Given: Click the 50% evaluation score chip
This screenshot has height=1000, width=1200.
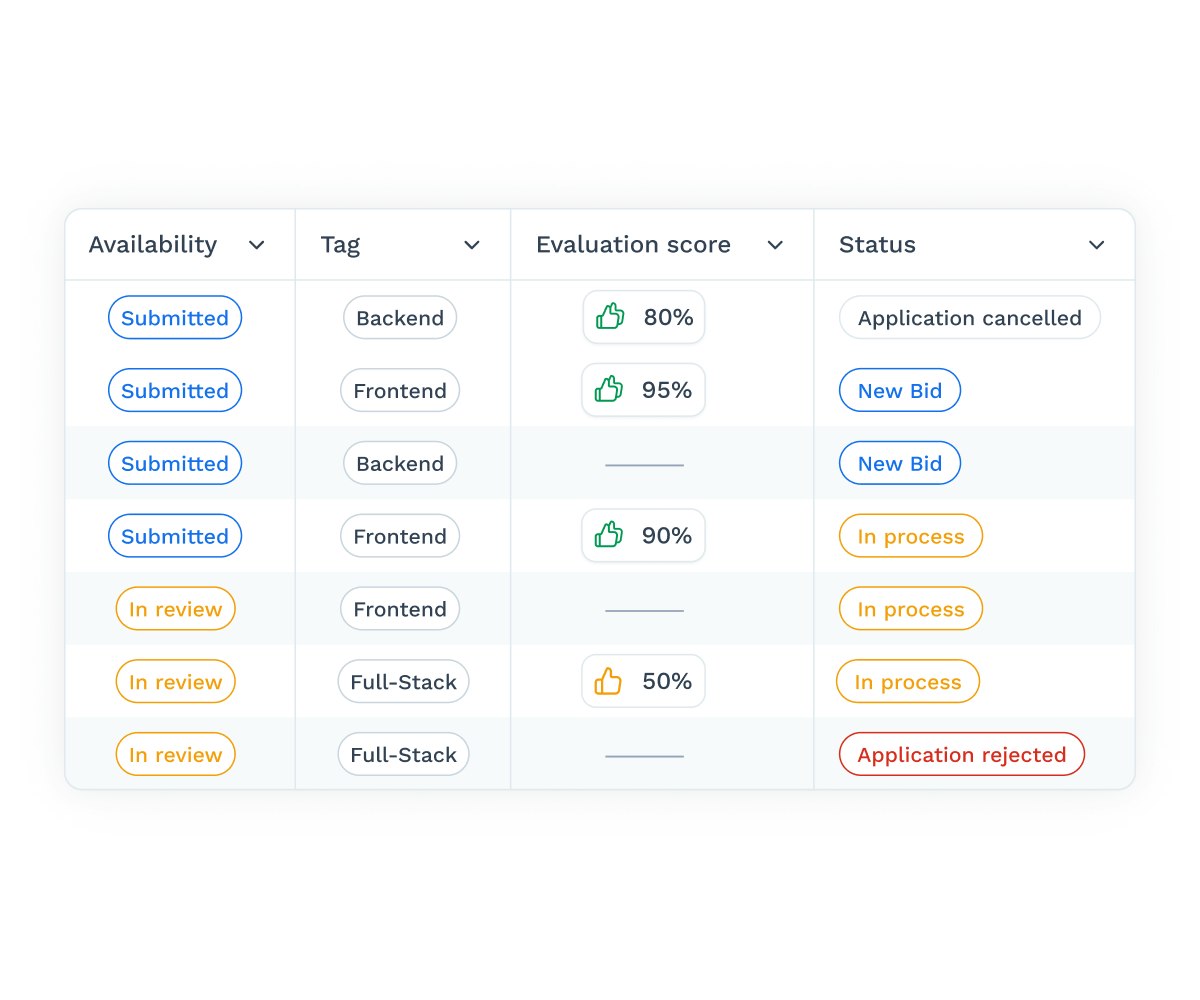Looking at the screenshot, I should 644,682.
